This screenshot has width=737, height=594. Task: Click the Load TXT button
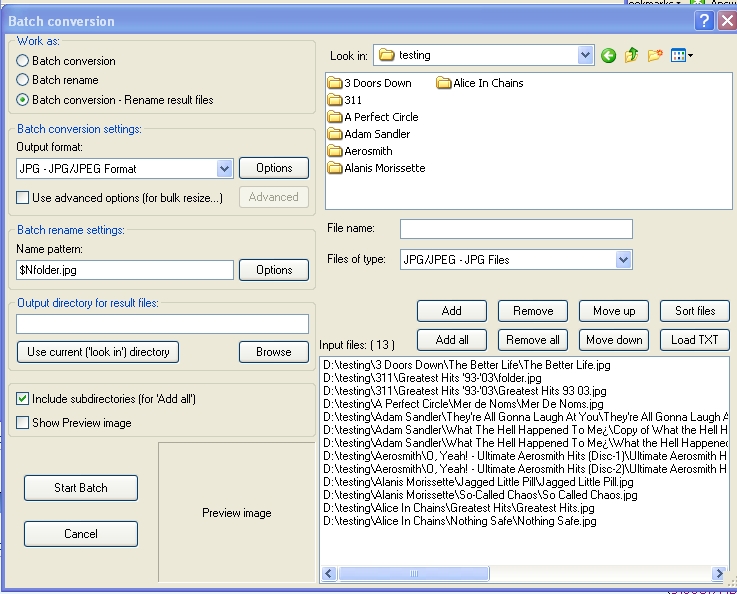click(x=695, y=340)
